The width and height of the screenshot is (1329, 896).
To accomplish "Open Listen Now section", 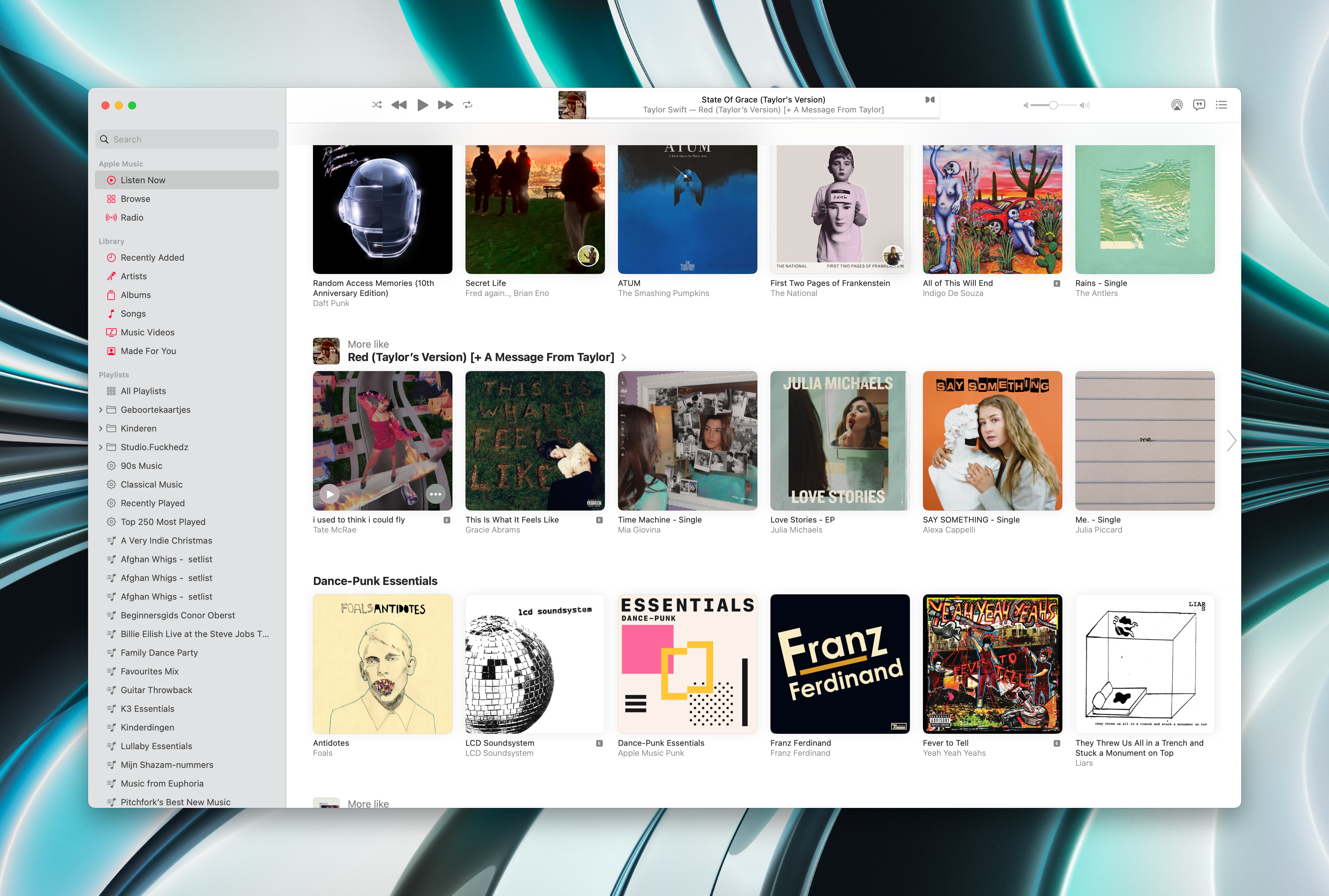I will [187, 180].
